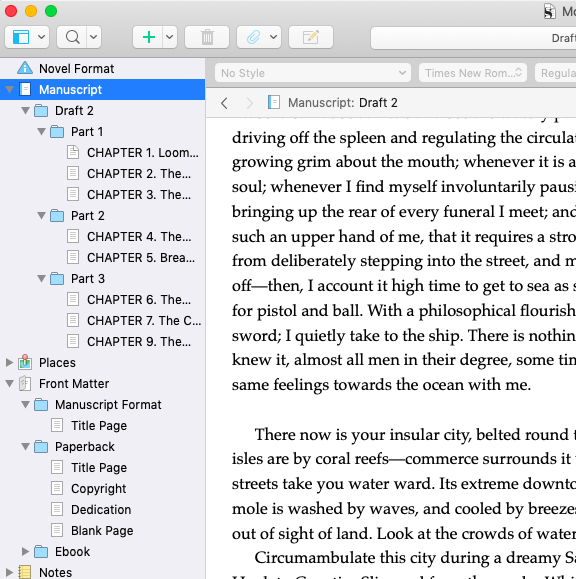Screen dimensions: 576x579
Task: Open CHAPTER 1. Loom... document
Action: tap(143, 153)
